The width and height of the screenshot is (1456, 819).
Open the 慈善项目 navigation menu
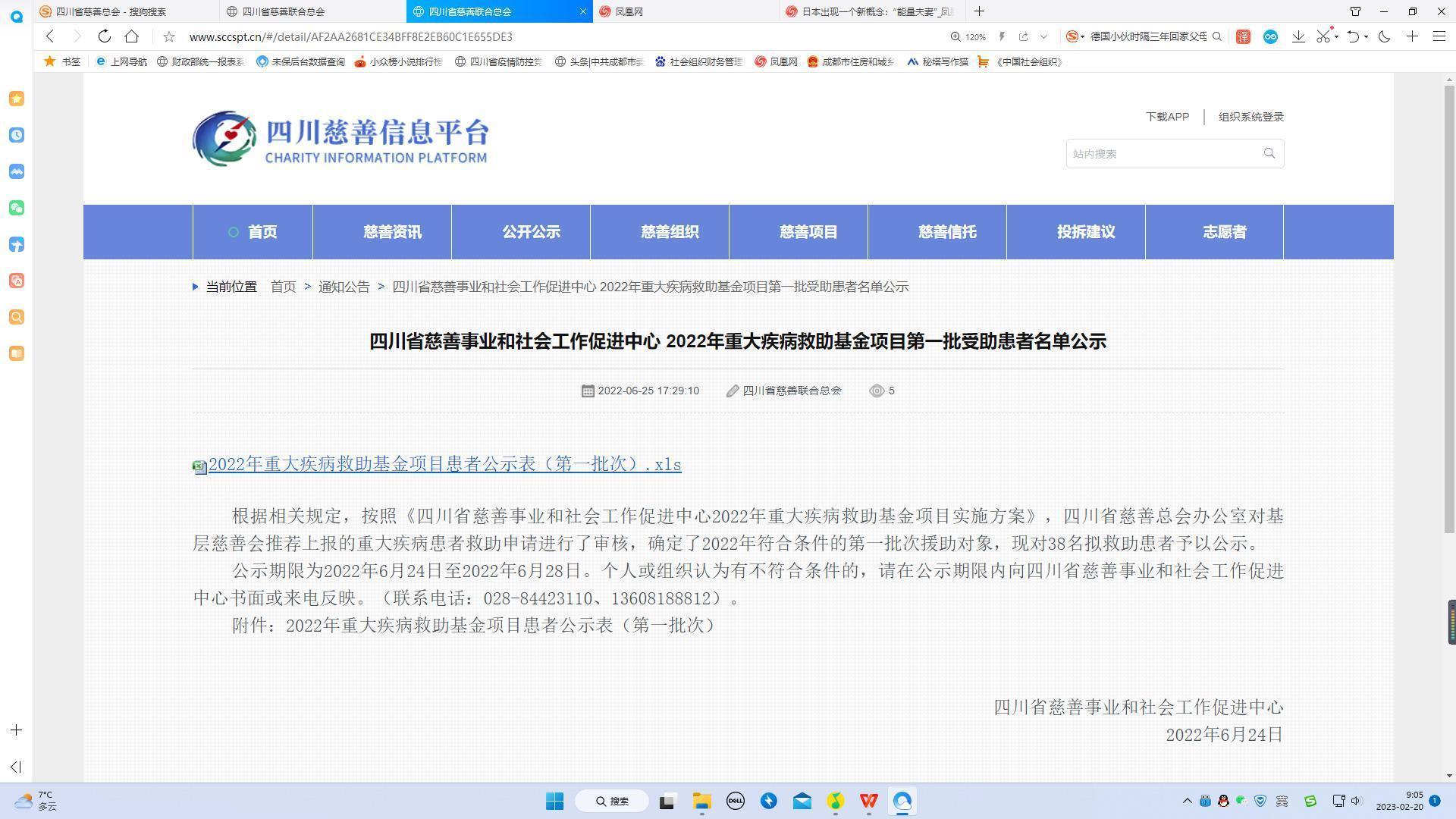[x=808, y=232]
